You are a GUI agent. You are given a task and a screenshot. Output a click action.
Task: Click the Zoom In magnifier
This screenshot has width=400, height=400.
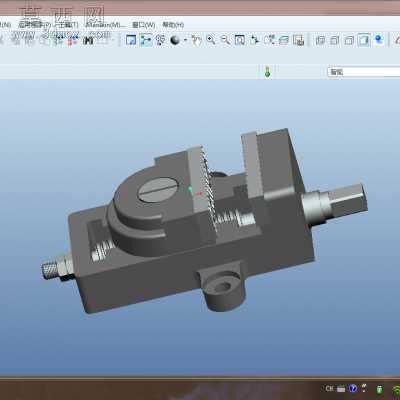pyautogui.click(x=211, y=40)
